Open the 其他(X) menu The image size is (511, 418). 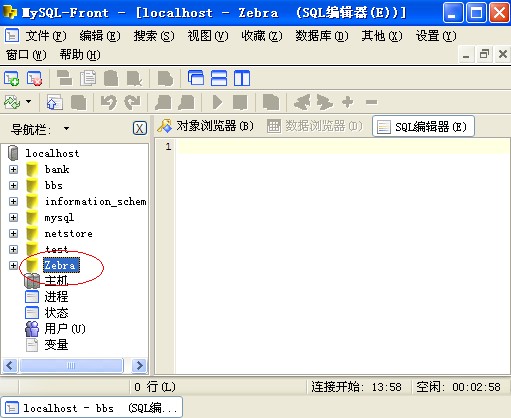tap(382, 36)
